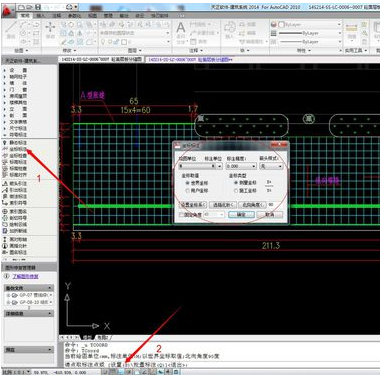Screen dimensions: 380x375
Task: Click the 北向角度< button
Action: (x=253, y=205)
